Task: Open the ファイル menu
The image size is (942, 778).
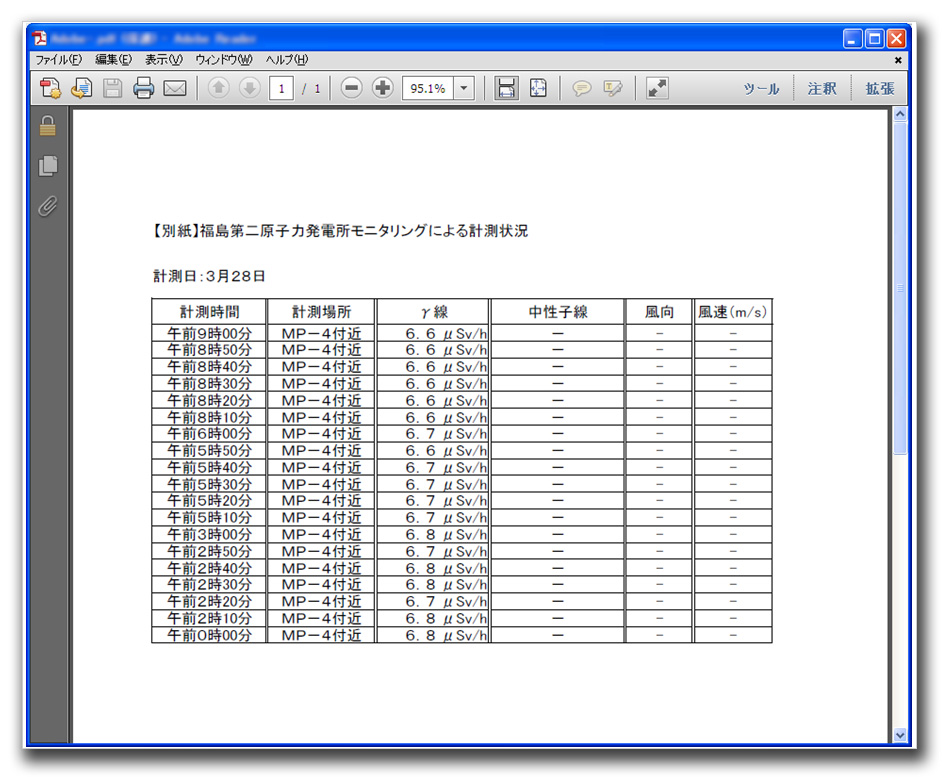Action: [58, 60]
